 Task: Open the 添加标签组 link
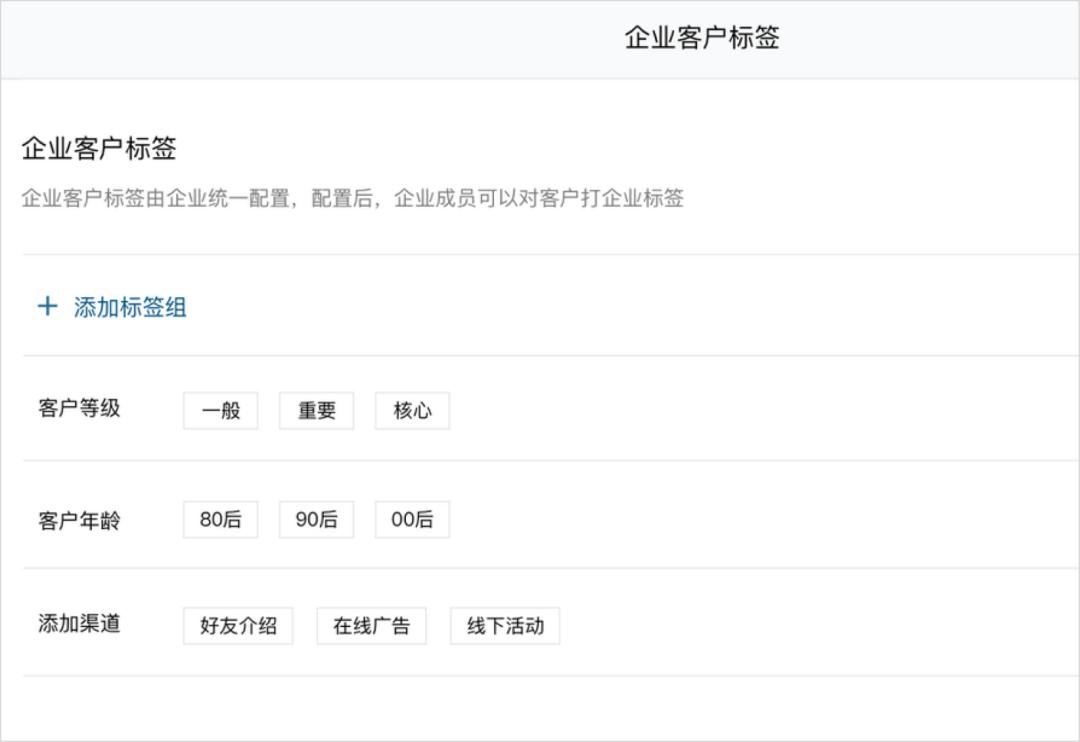(130, 307)
